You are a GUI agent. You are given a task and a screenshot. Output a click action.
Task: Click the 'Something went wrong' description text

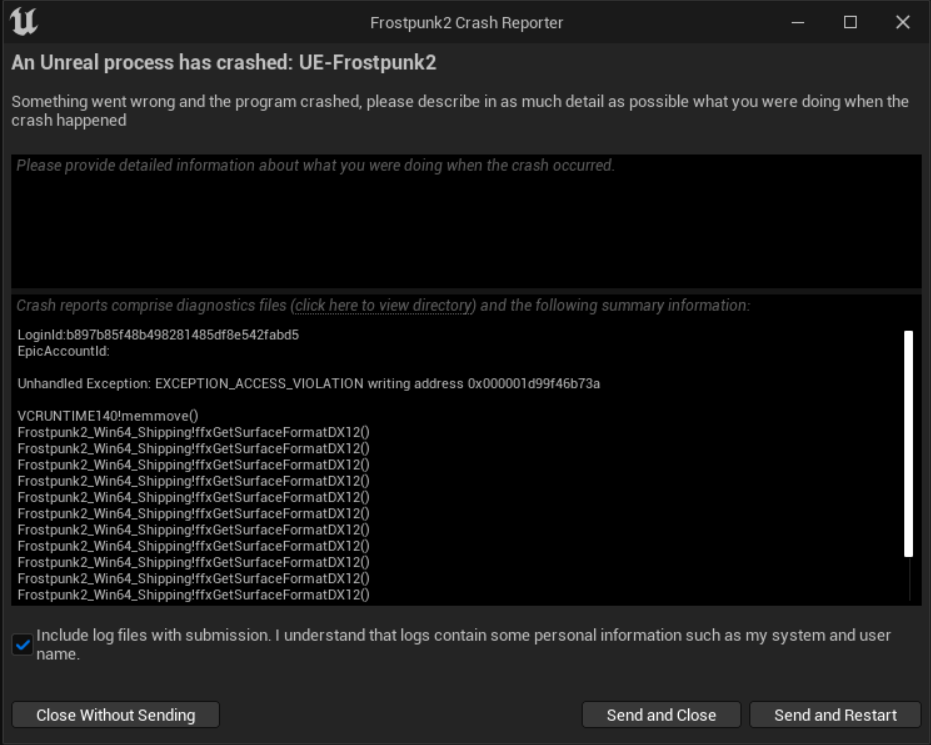click(x=460, y=110)
